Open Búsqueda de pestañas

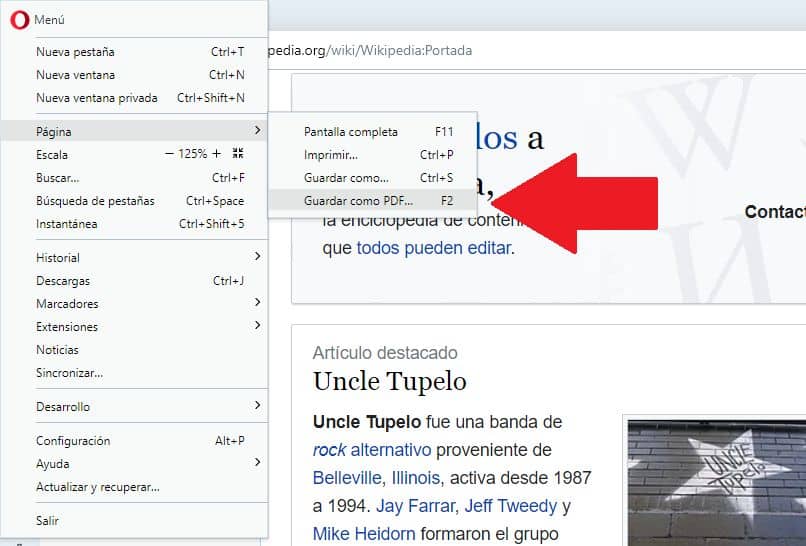tap(134, 201)
